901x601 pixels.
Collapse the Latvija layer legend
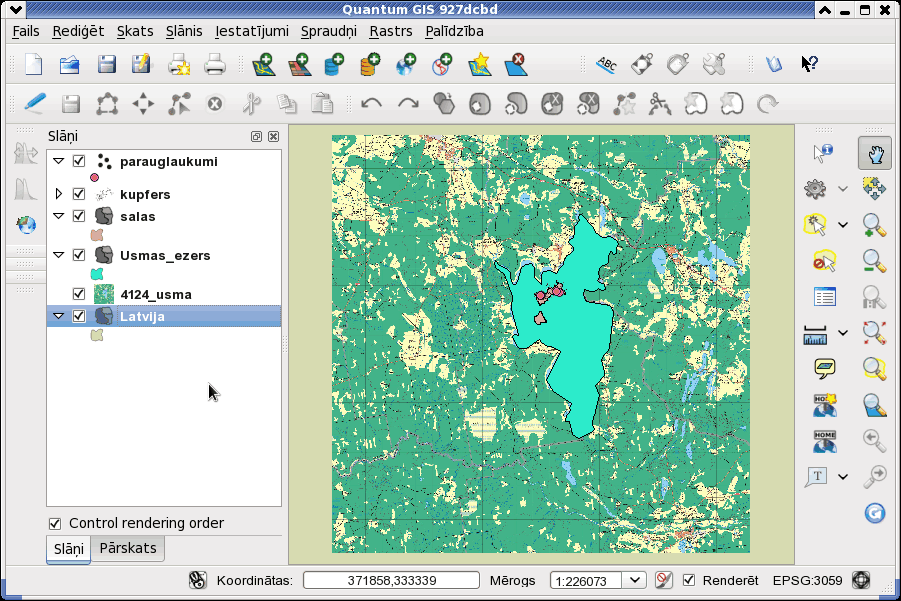[x=59, y=315]
